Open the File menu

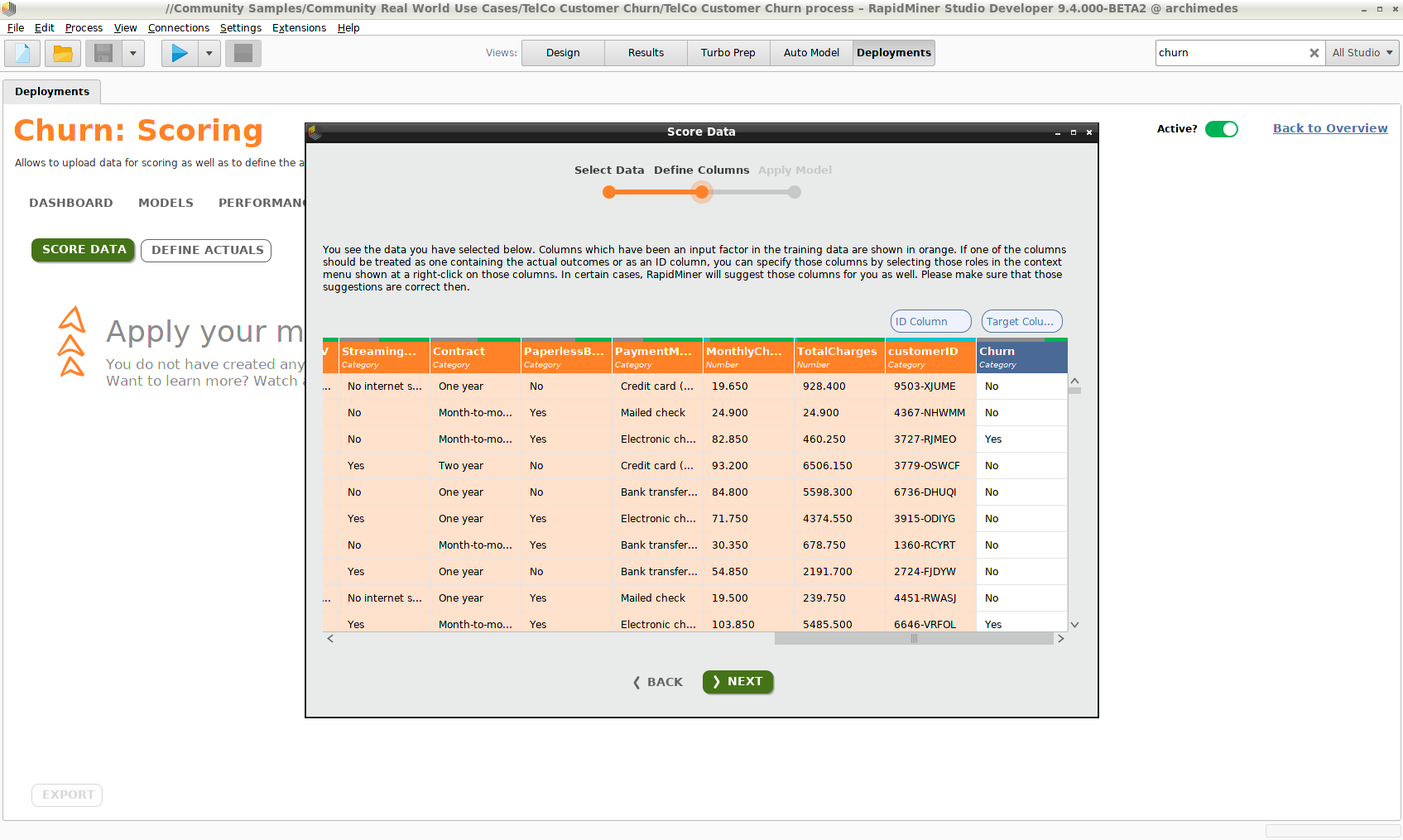click(16, 28)
